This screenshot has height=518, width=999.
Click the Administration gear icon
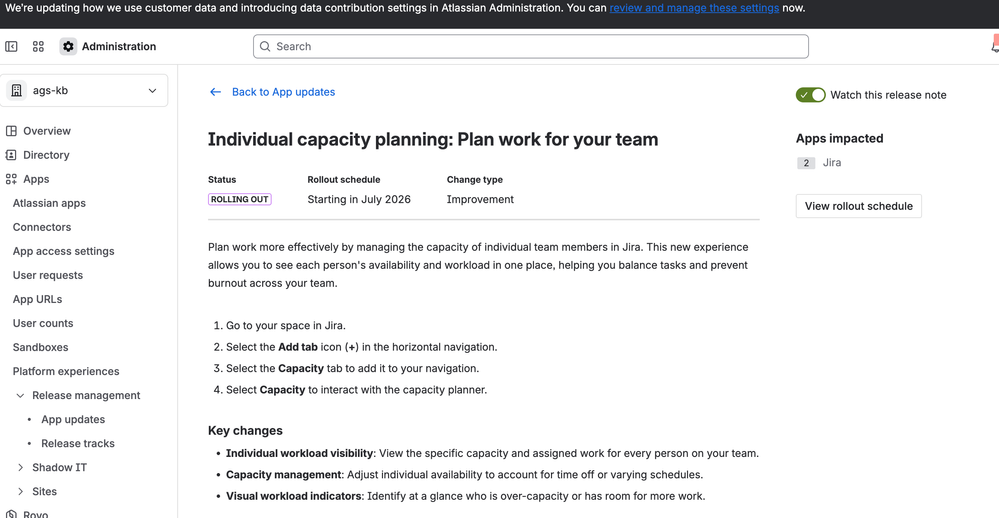(x=68, y=47)
